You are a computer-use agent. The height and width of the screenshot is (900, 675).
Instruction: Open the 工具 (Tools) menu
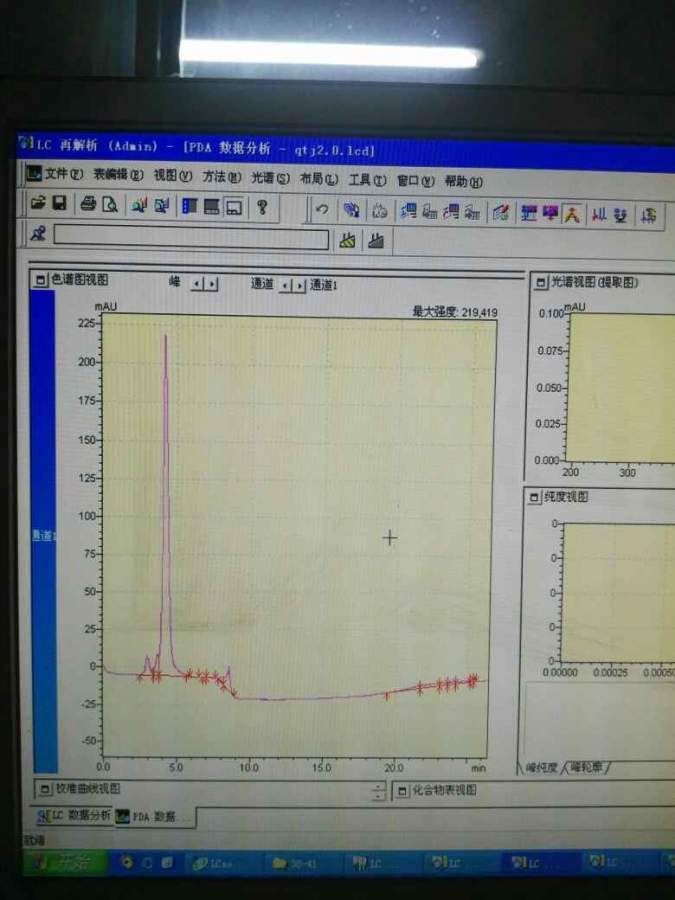tap(367, 180)
